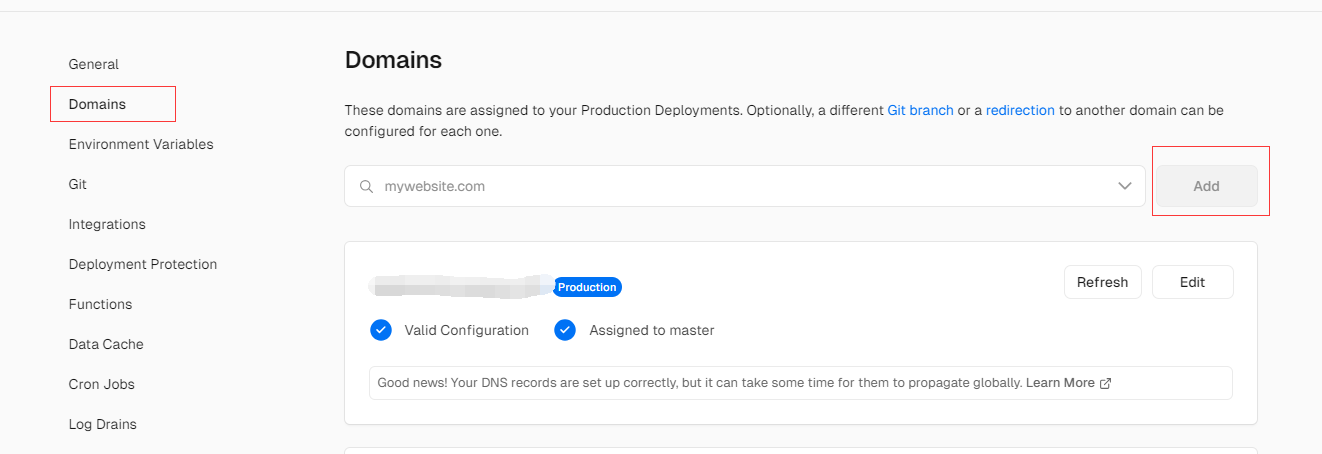Click the Edit button for the domain

point(1192,282)
